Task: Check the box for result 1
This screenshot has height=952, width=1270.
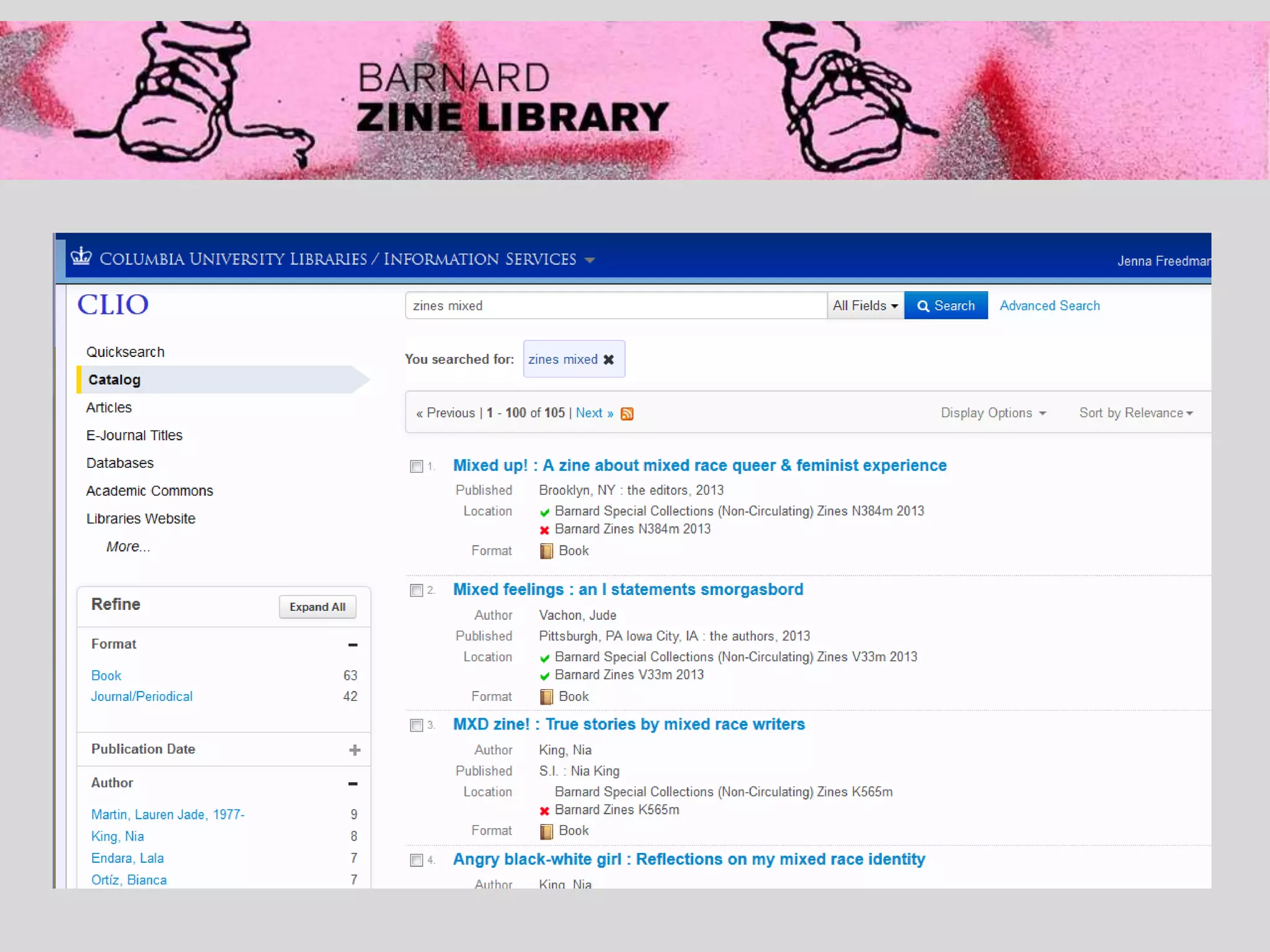Action: coord(417,466)
